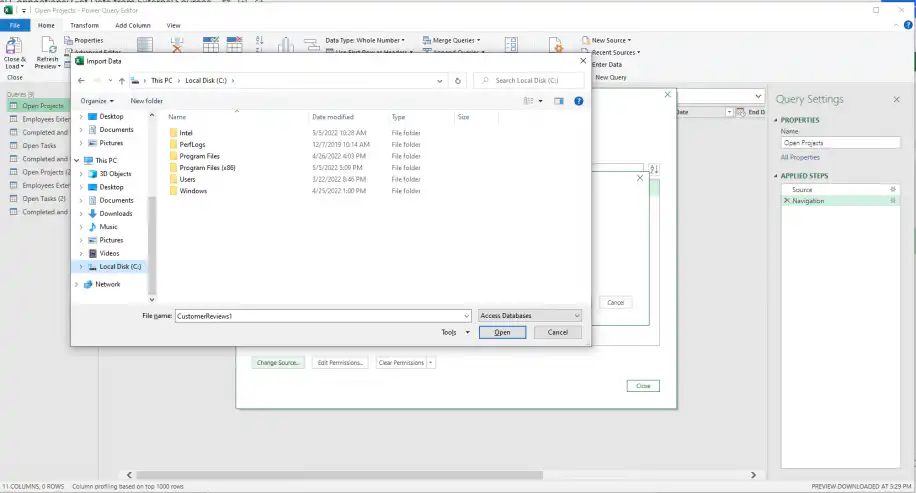Click Close & Load icon in ribbon
Image resolution: width=916 pixels, height=493 pixels.
click(x=13, y=46)
